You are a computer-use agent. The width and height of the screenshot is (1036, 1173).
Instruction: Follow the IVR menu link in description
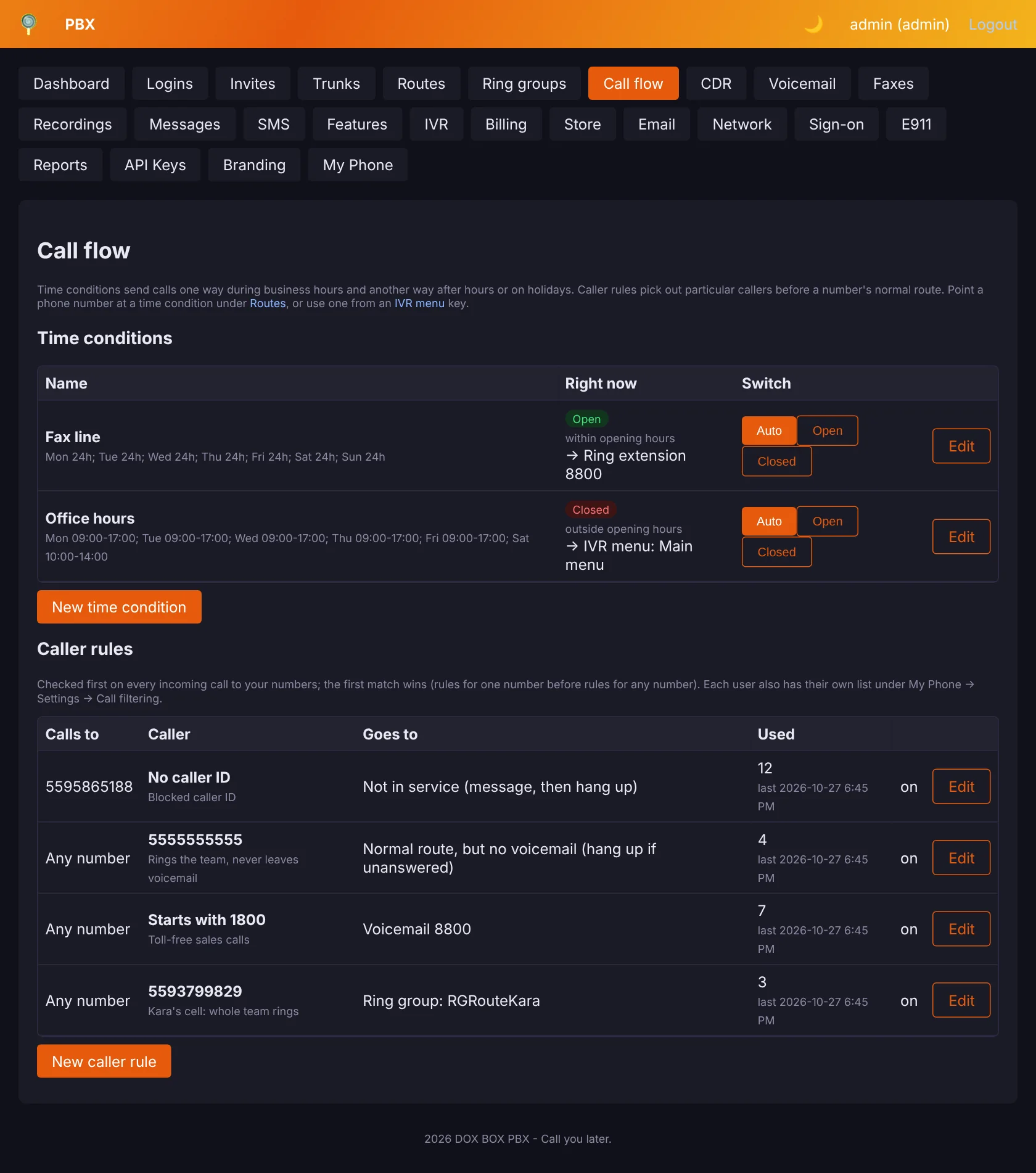tap(419, 303)
